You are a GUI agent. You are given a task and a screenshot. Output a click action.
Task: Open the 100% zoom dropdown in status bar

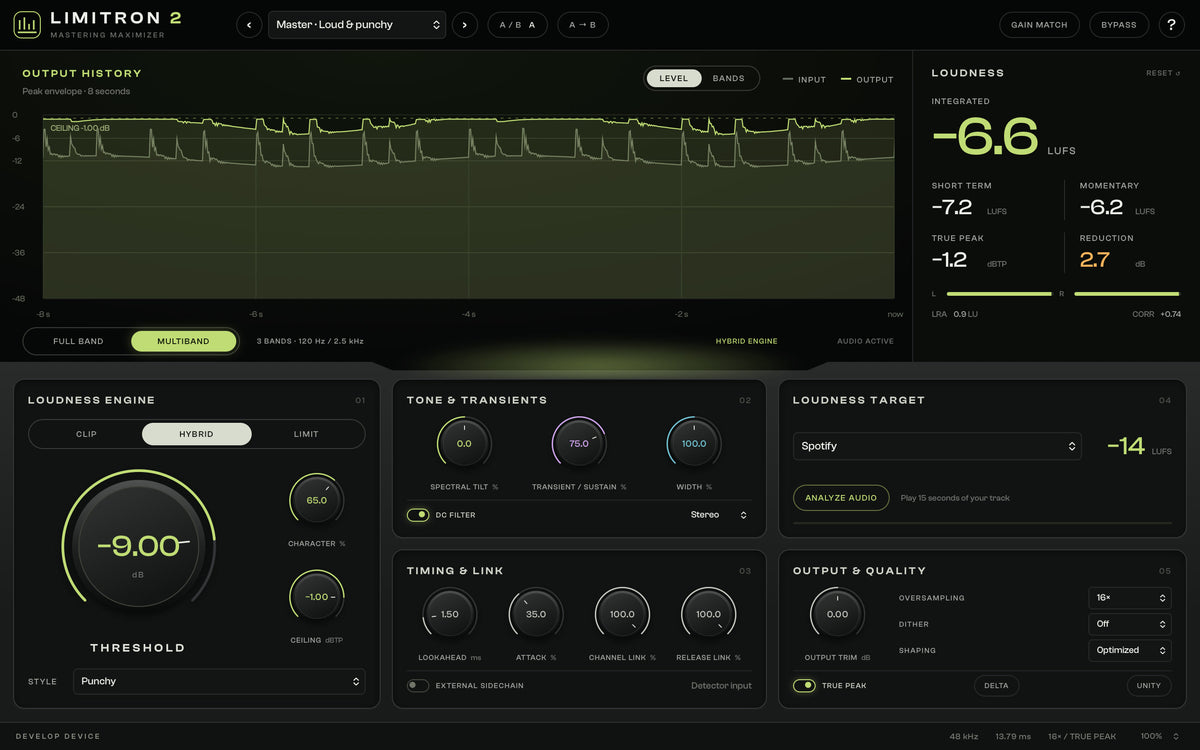pos(1160,736)
